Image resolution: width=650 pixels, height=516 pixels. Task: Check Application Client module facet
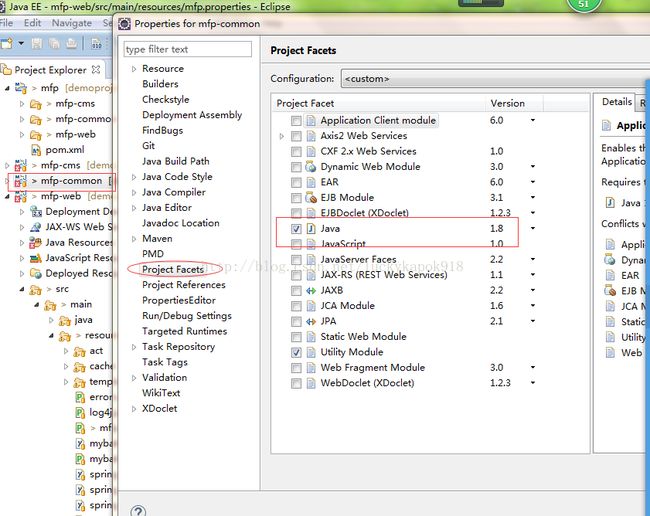coord(296,121)
